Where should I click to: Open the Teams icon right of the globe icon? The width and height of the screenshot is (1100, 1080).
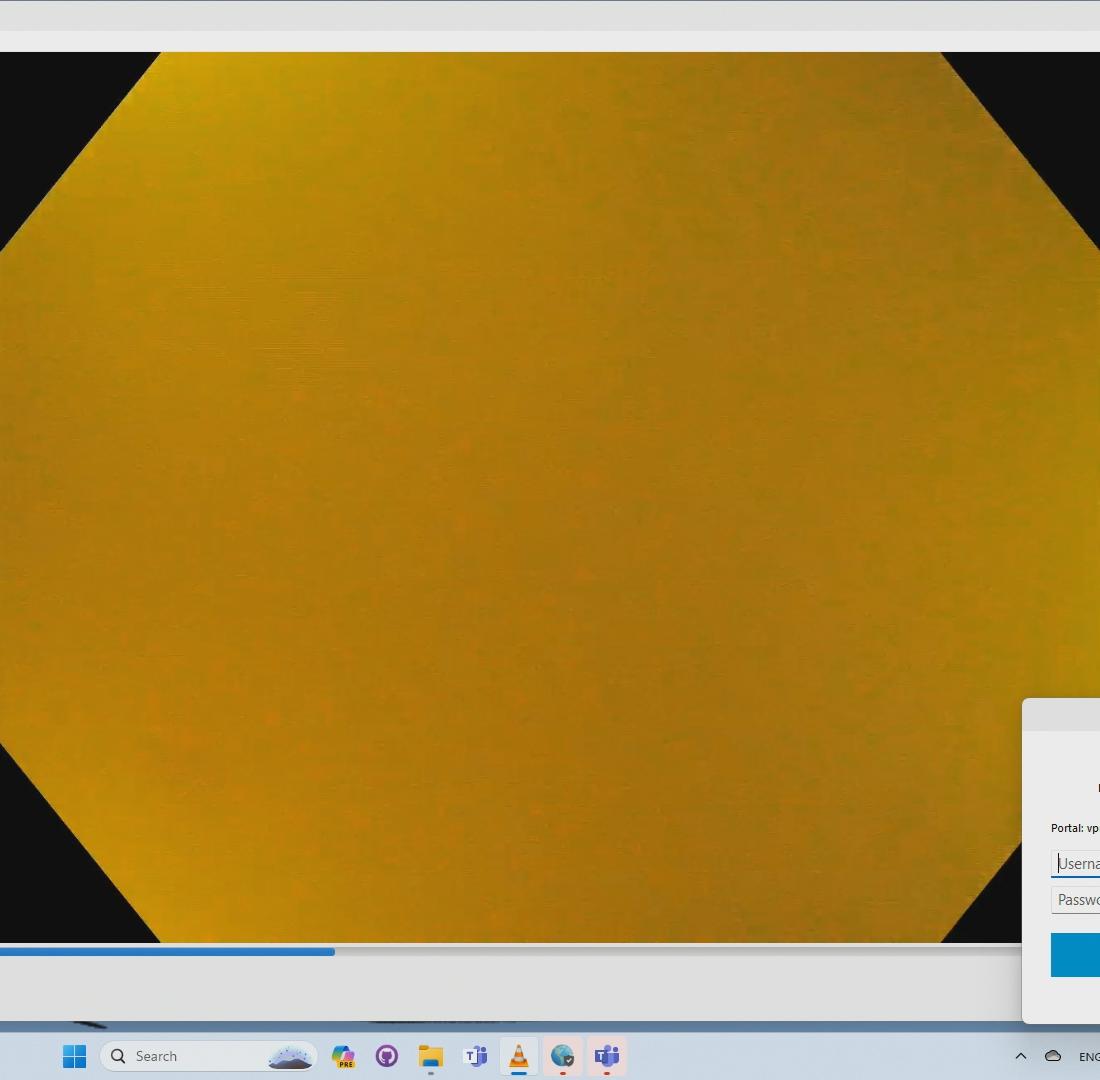coord(607,1056)
